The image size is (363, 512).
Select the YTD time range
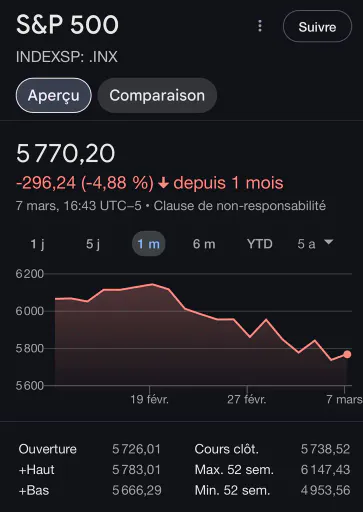(260, 244)
